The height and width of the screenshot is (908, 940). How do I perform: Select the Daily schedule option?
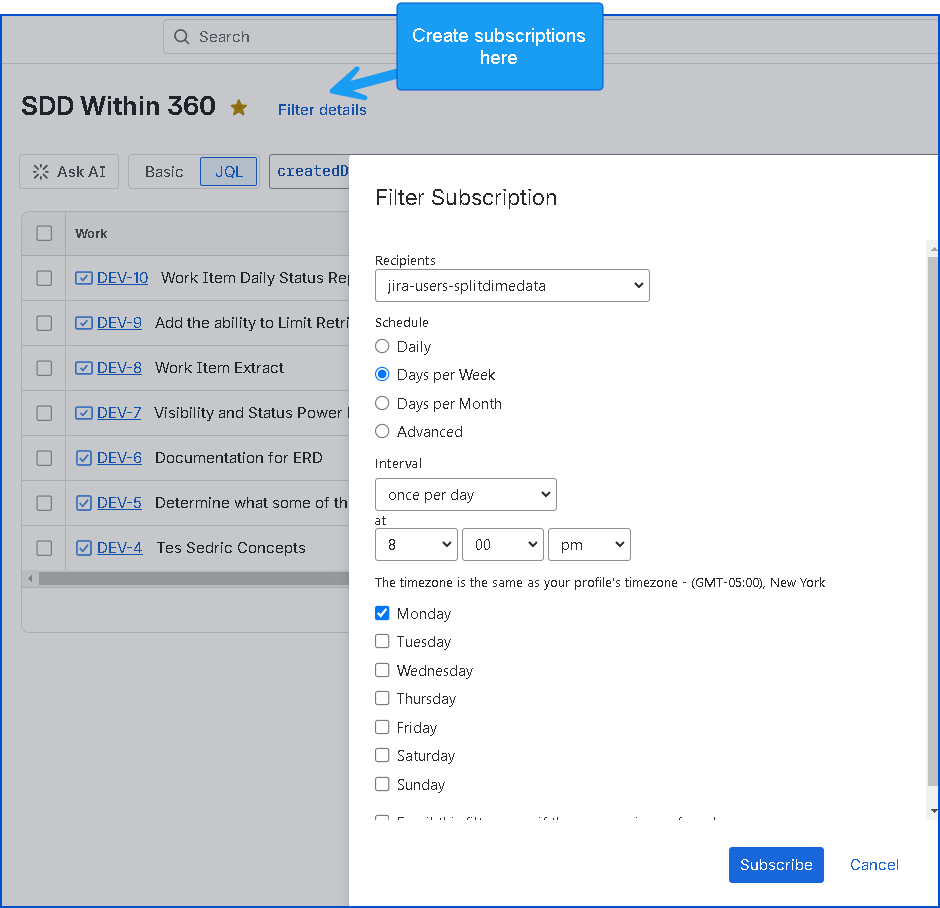click(382, 346)
